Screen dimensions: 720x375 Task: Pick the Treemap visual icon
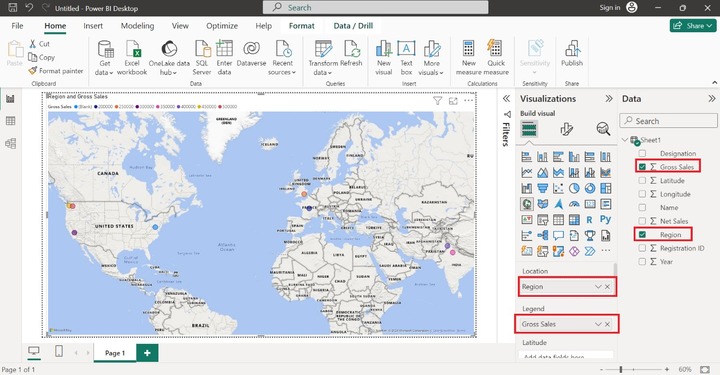point(606,188)
